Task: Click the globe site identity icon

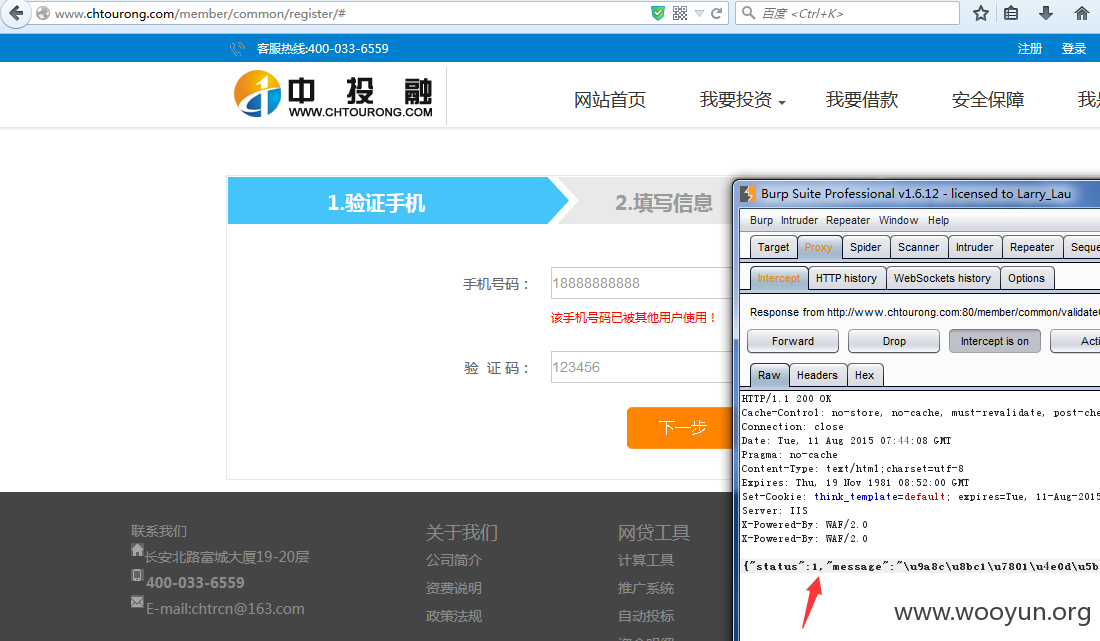Action: coord(43,13)
